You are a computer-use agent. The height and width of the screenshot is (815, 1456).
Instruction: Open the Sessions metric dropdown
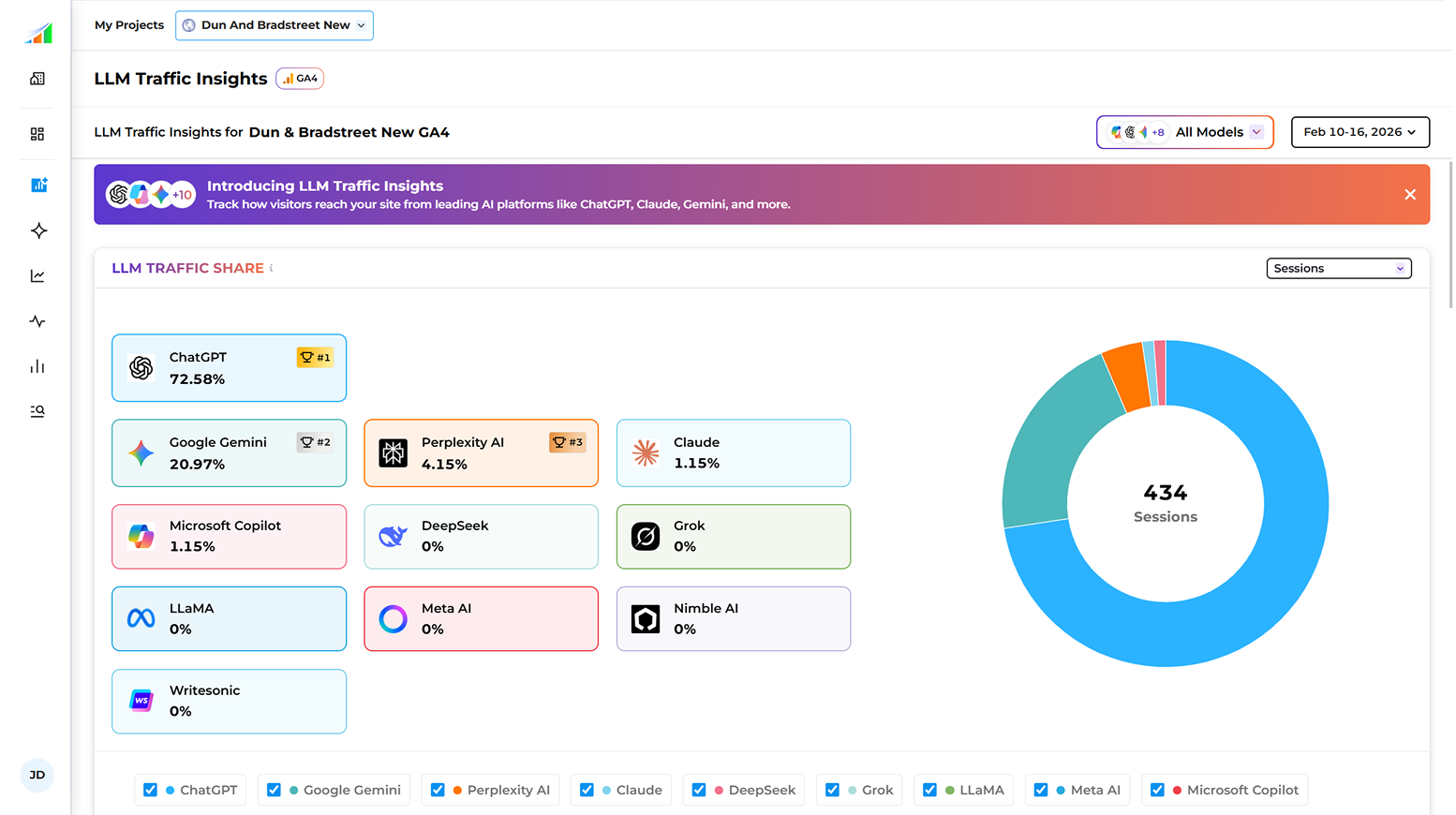coord(1338,269)
